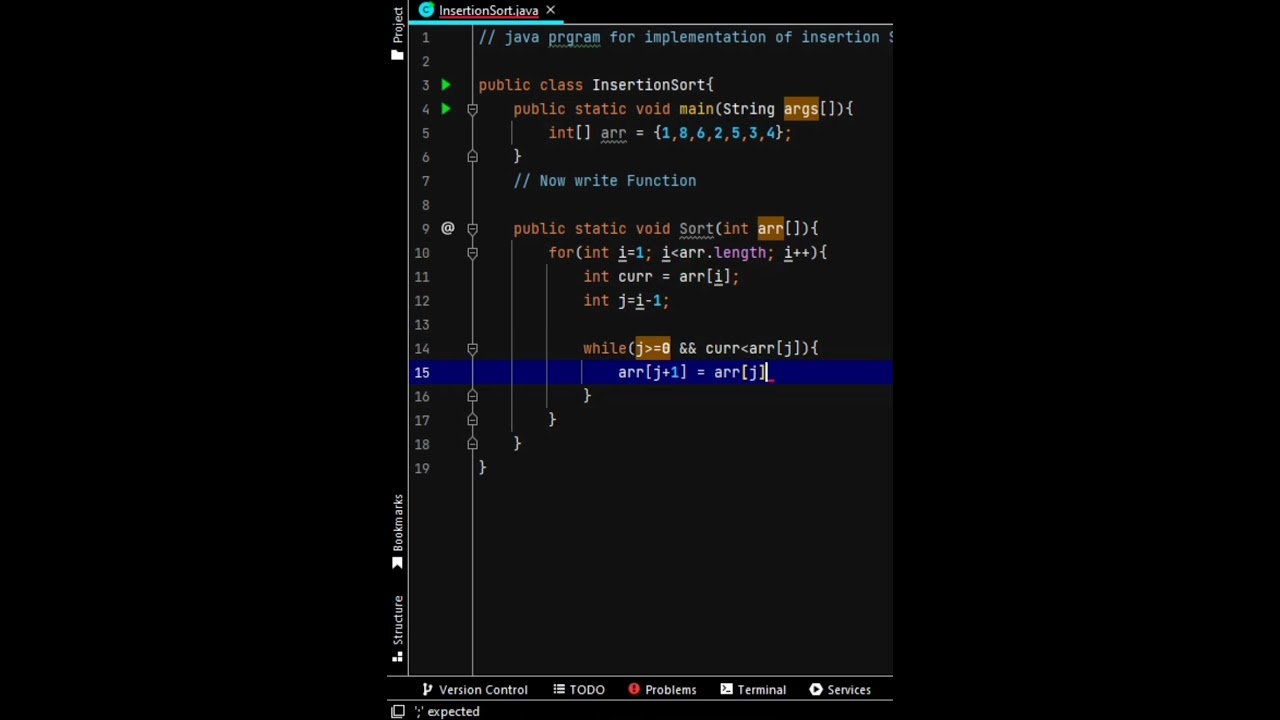Click the Version Control branch icon
The image size is (1280, 720).
[428, 689]
